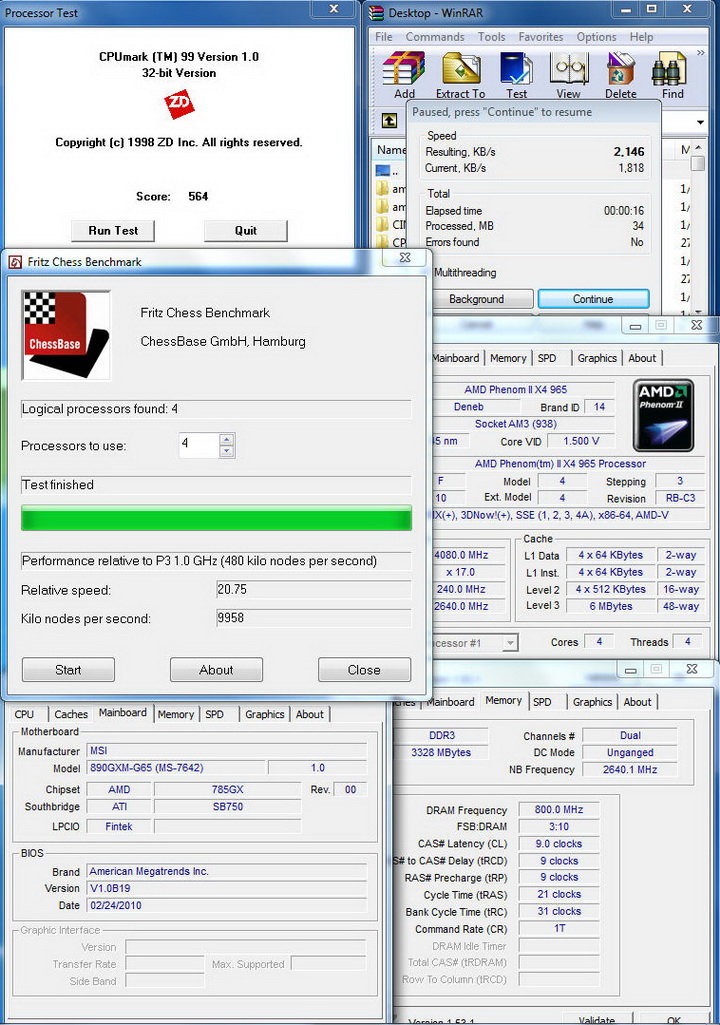Click the Core VID value 1.500 V

(581, 441)
